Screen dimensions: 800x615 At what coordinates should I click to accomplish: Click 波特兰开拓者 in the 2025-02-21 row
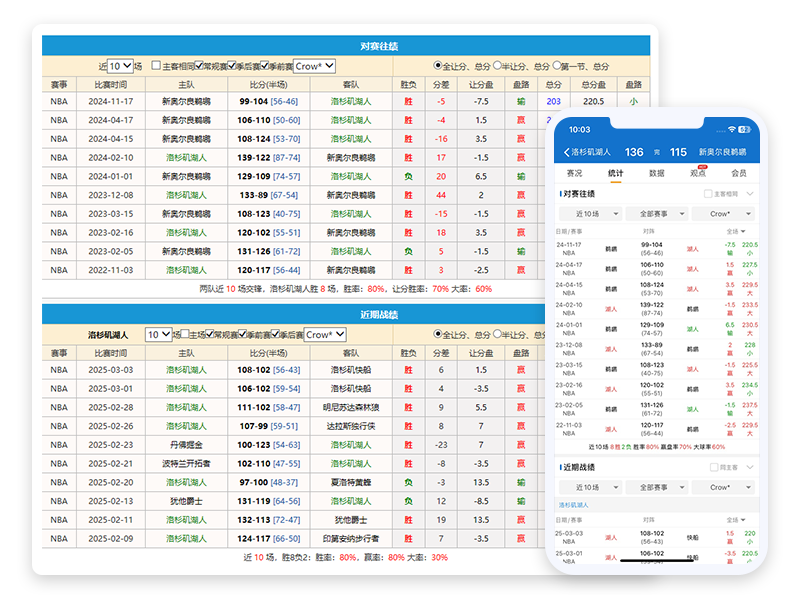tap(186, 463)
